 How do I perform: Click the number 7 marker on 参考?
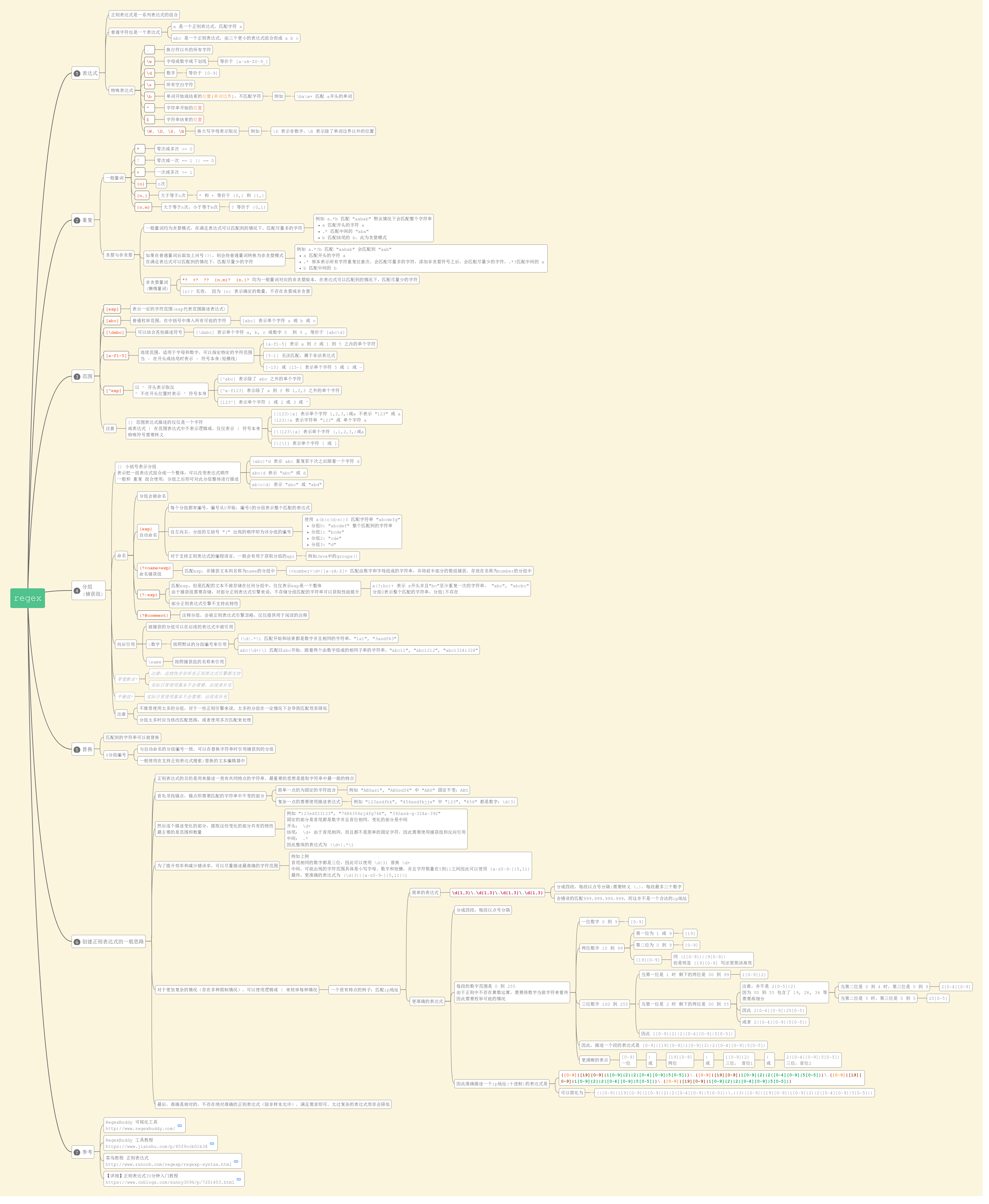point(77,1152)
